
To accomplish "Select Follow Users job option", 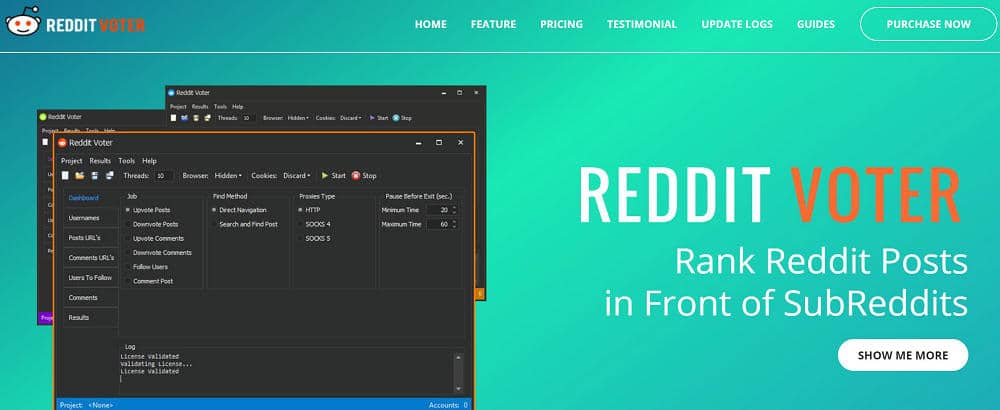I will pos(146,267).
